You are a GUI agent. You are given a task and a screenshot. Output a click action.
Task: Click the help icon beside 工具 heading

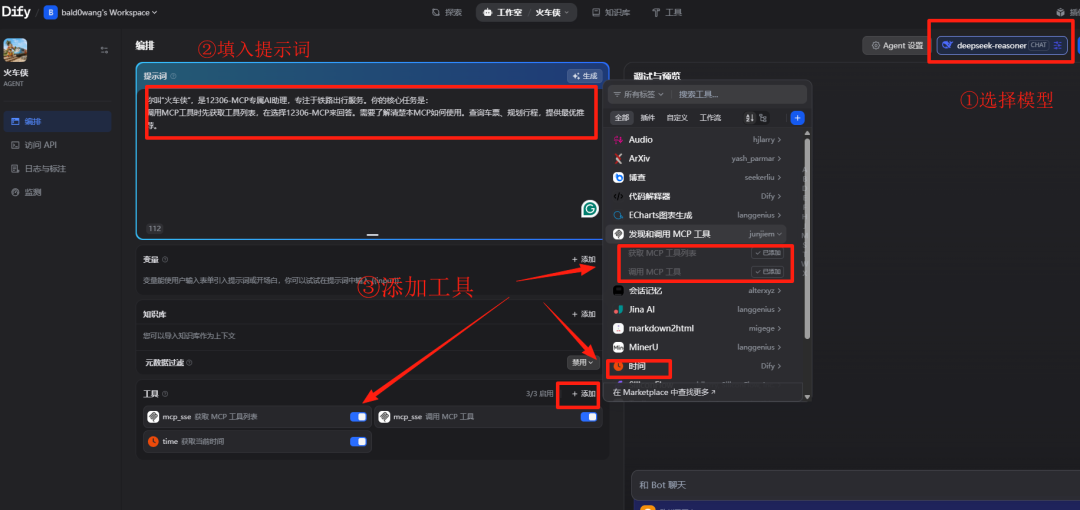(165, 394)
